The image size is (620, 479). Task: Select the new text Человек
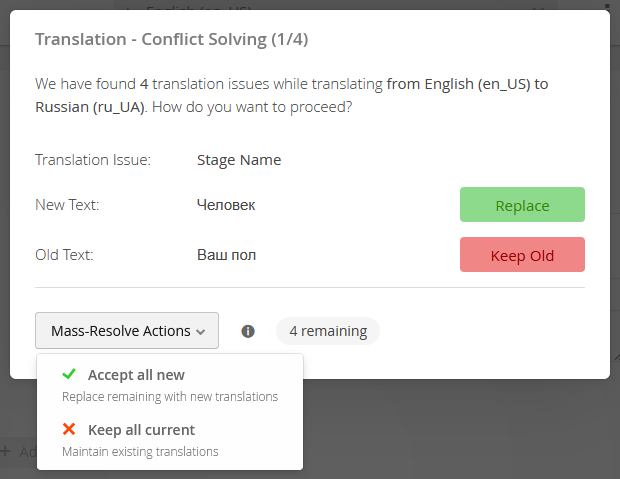point(226,205)
